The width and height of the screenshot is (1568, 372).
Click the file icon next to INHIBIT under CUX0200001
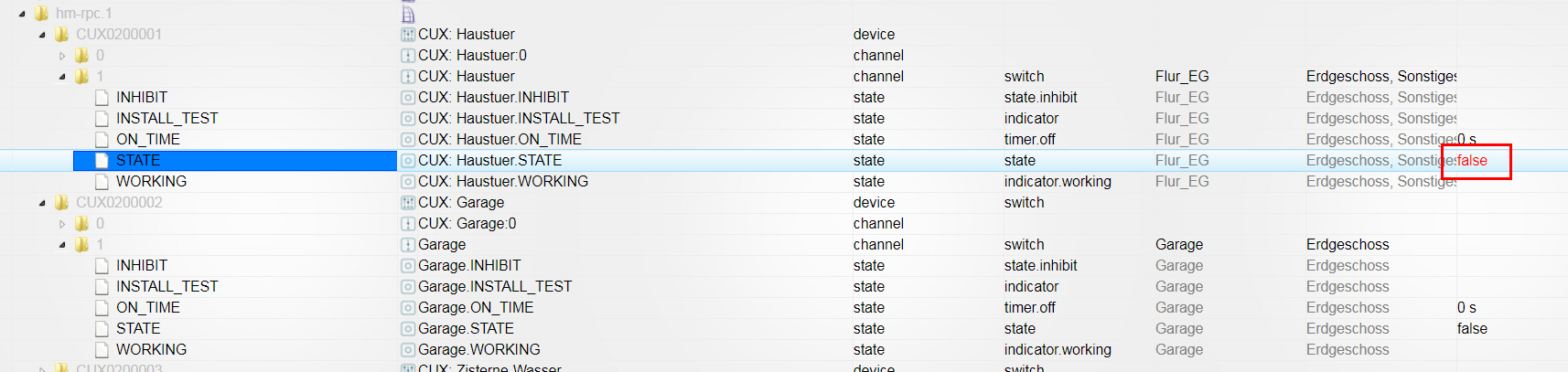pos(102,97)
